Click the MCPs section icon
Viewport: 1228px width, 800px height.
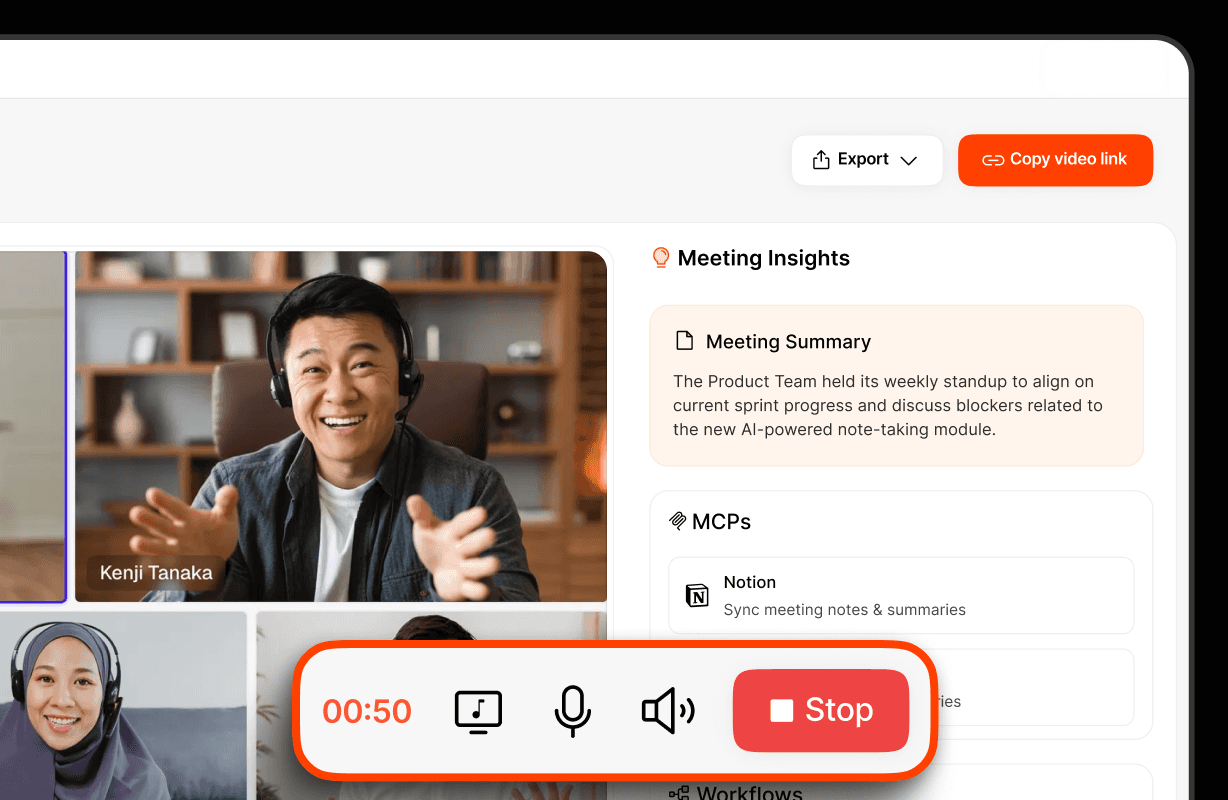(678, 521)
